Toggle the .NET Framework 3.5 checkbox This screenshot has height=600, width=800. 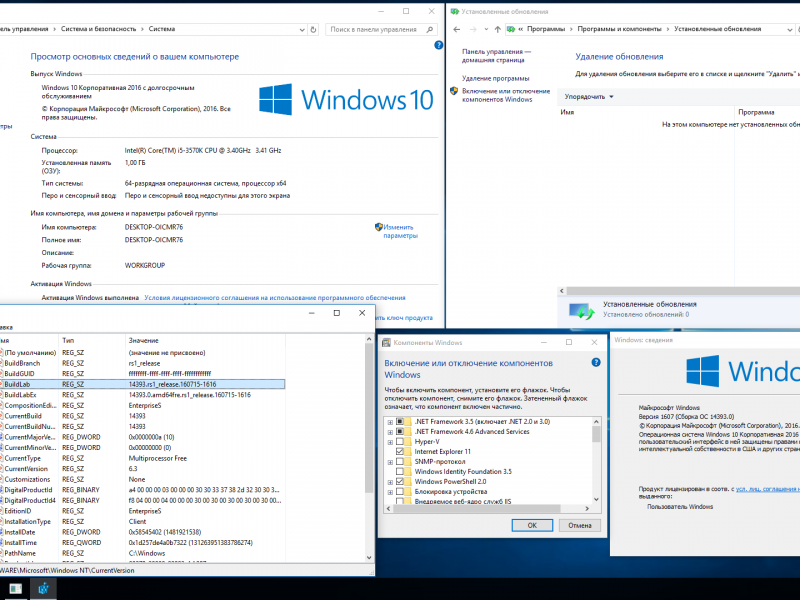(x=400, y=421)
